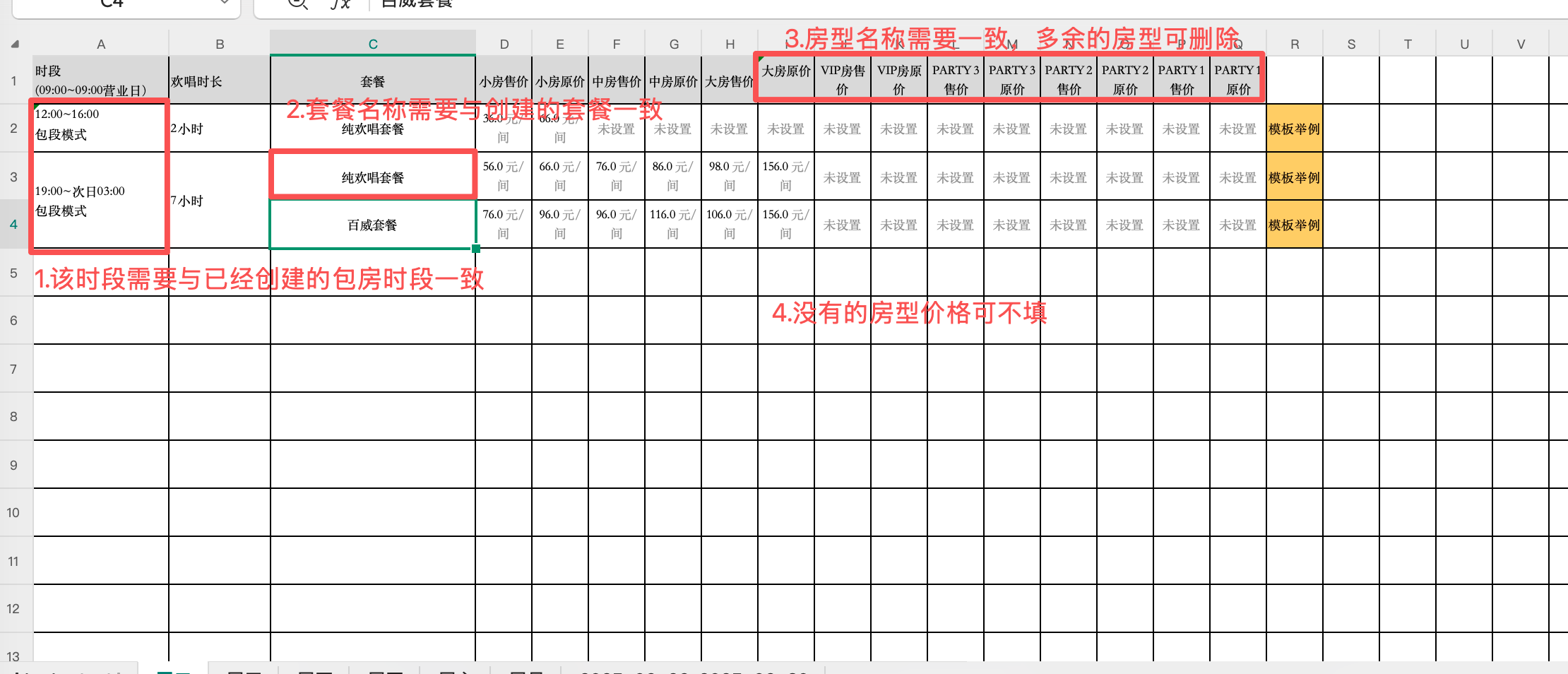1568x674 pixels.
Task: Select column A header
Action: pos(101,44)
